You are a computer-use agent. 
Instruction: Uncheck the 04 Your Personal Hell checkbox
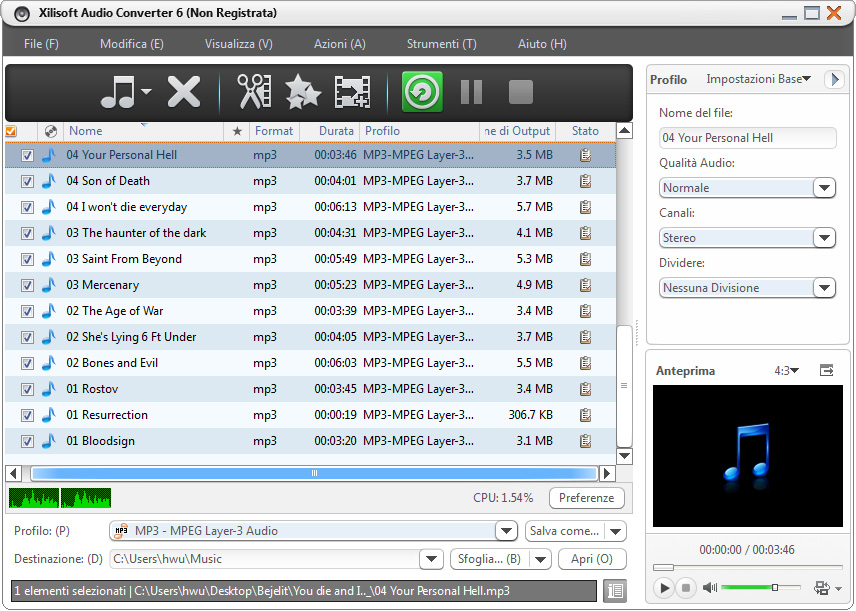(27, 155)
